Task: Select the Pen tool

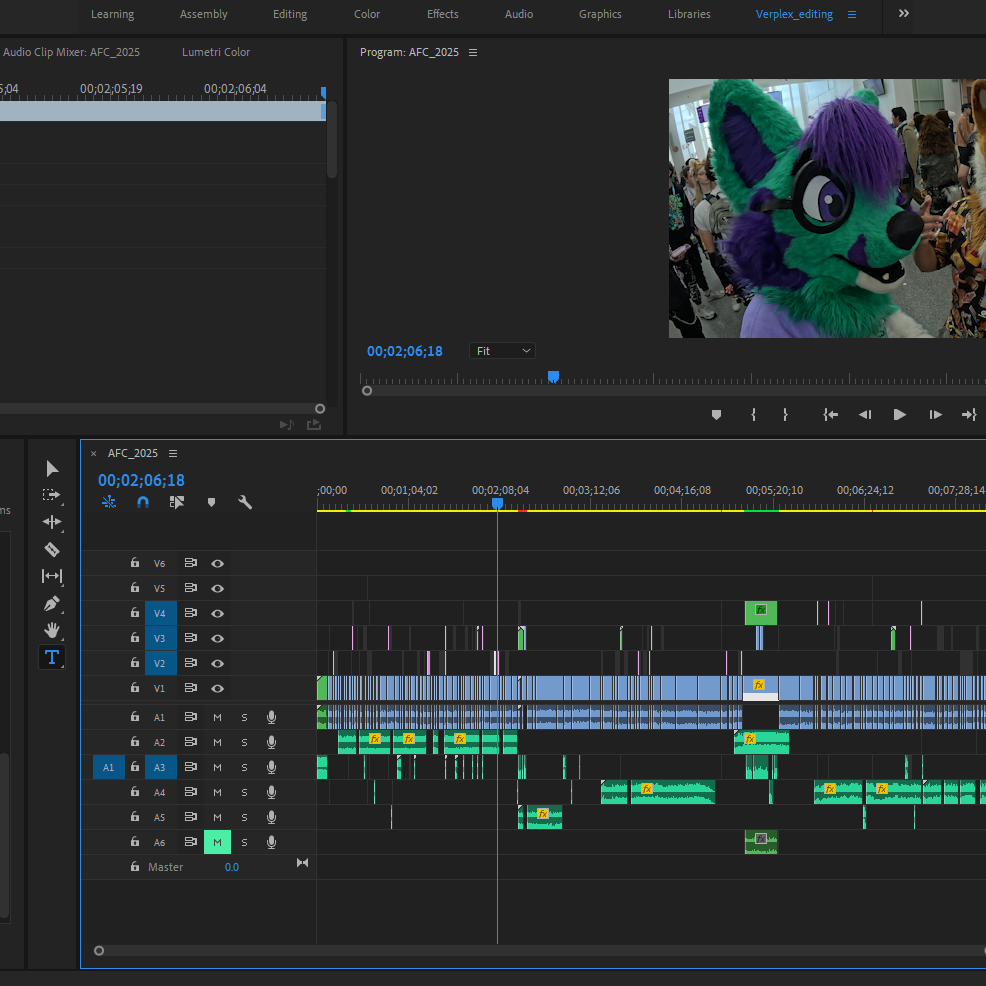Action: (52, 604)
